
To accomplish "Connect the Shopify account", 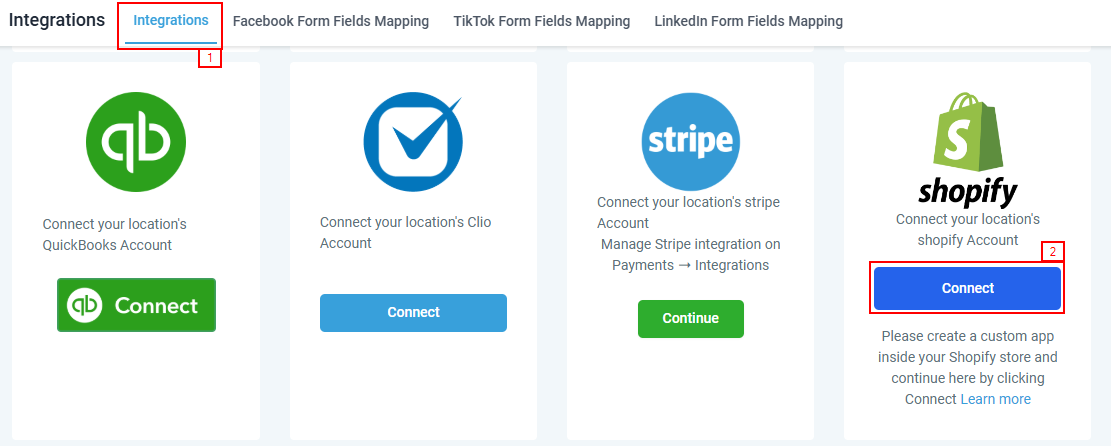I will pyautogui.click(x=967, y=288).
